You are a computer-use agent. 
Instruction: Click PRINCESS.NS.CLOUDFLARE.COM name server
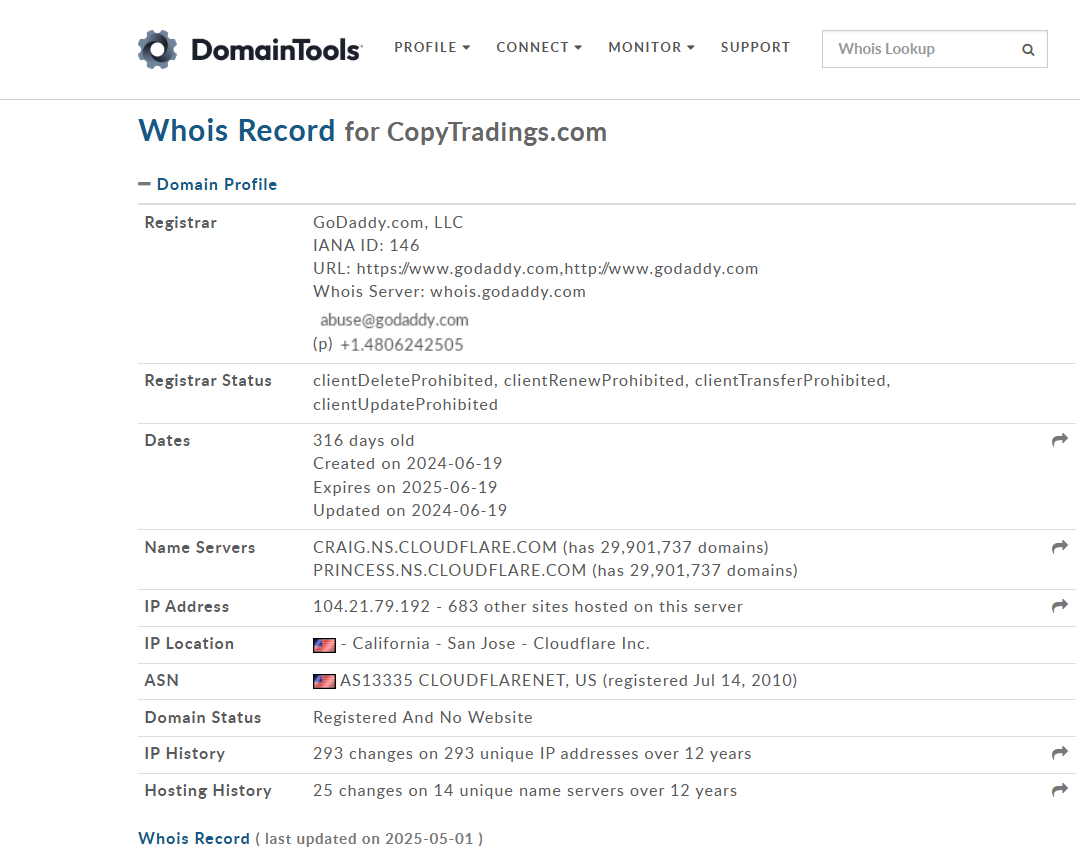tap(449, 570)
